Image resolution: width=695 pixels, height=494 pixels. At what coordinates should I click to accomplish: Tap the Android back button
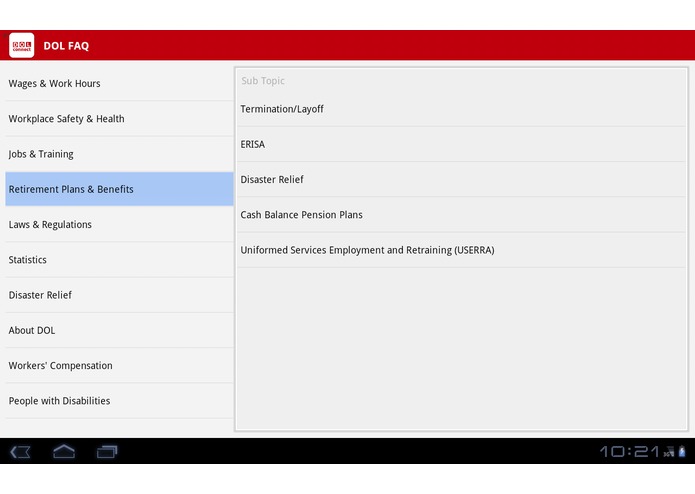20,452
